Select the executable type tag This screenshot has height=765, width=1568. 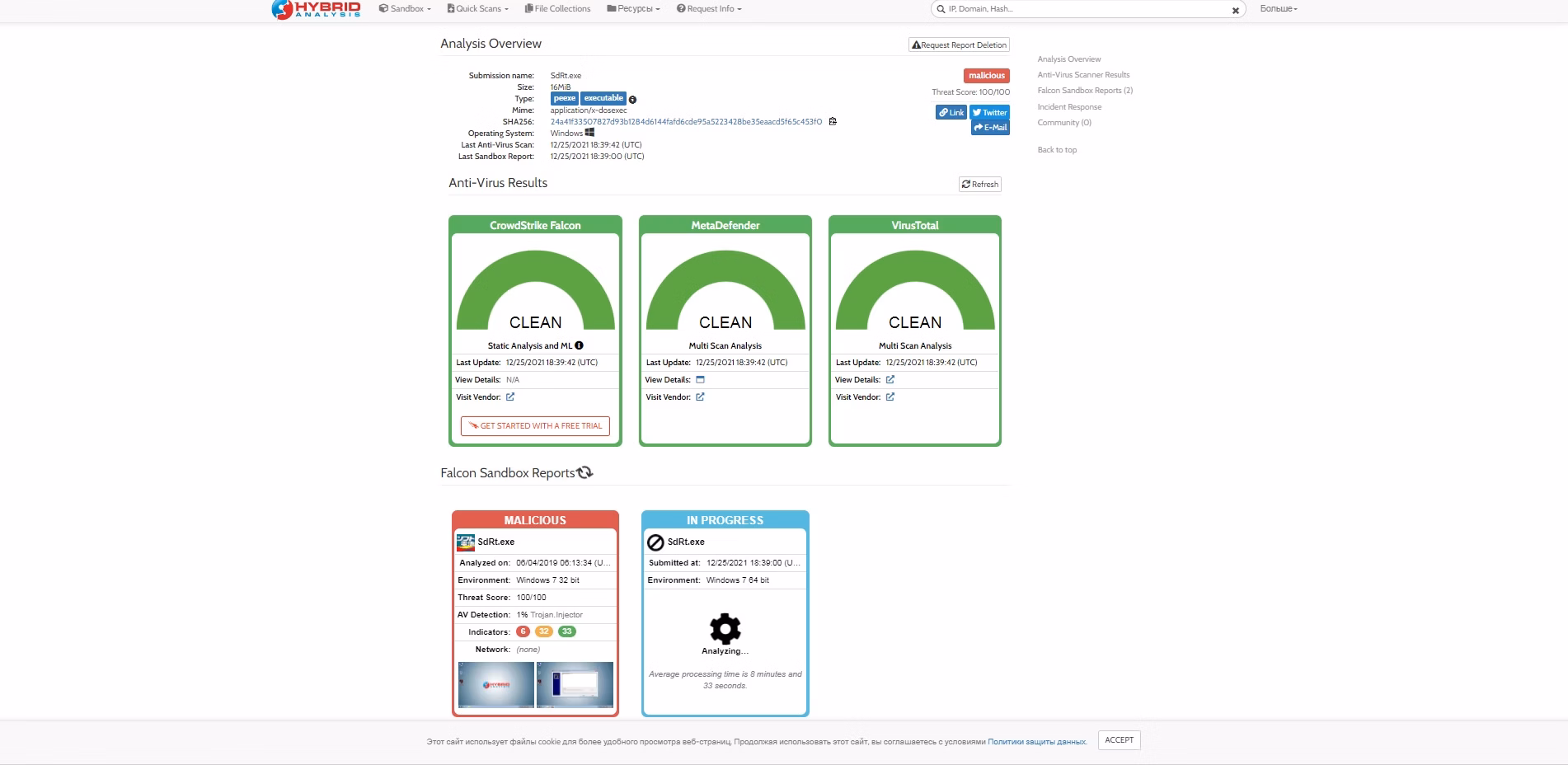[603, 98]
